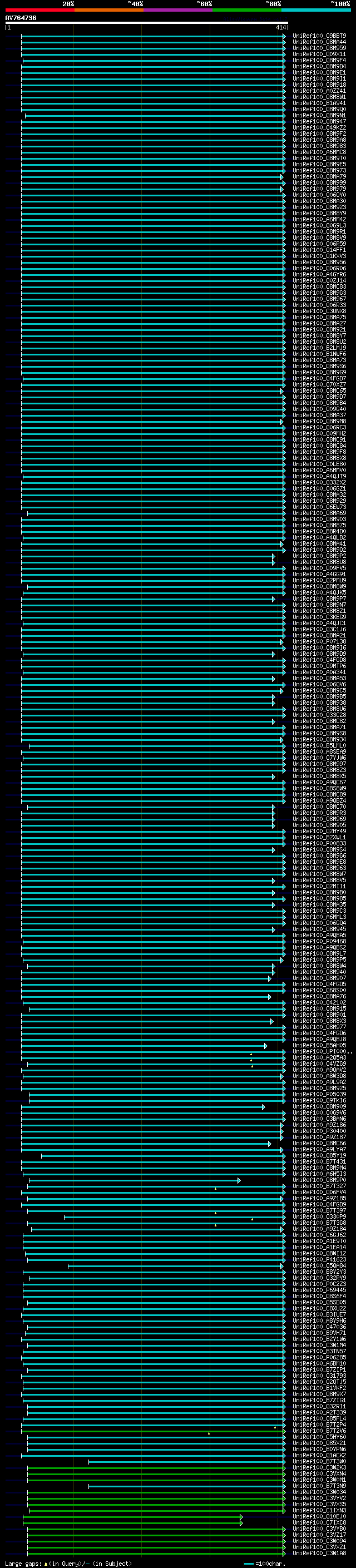
Task: Choose the UniRef100_Q8M947 label
Action: 319,121
